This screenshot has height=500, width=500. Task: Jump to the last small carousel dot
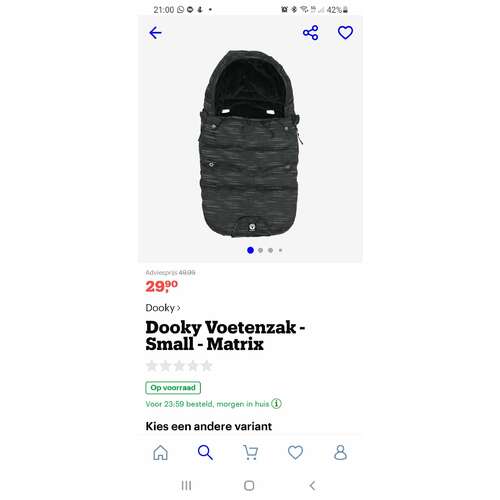[x=280, y=250]
